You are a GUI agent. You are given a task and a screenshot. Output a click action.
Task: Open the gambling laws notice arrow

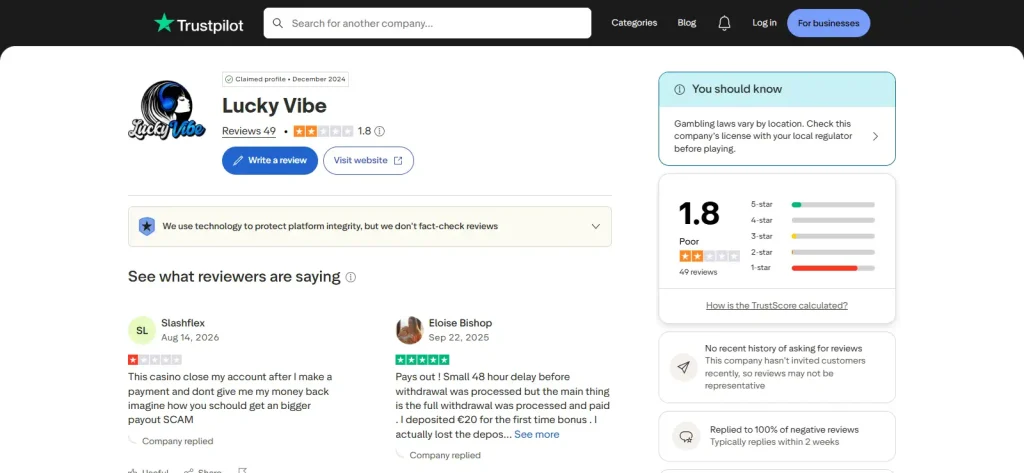point(875,137)
